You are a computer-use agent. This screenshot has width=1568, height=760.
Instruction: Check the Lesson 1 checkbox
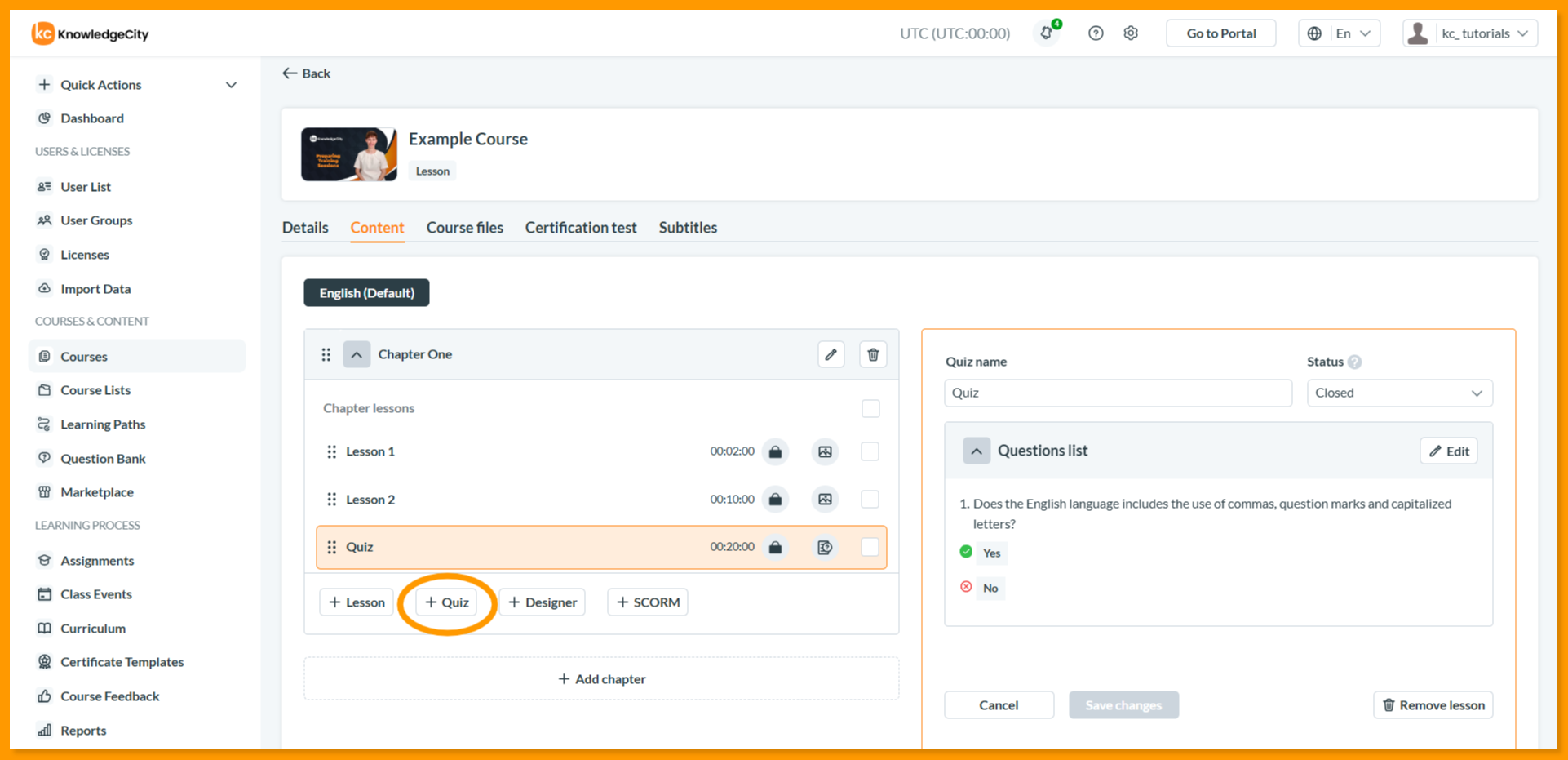(x=870, y=451)
